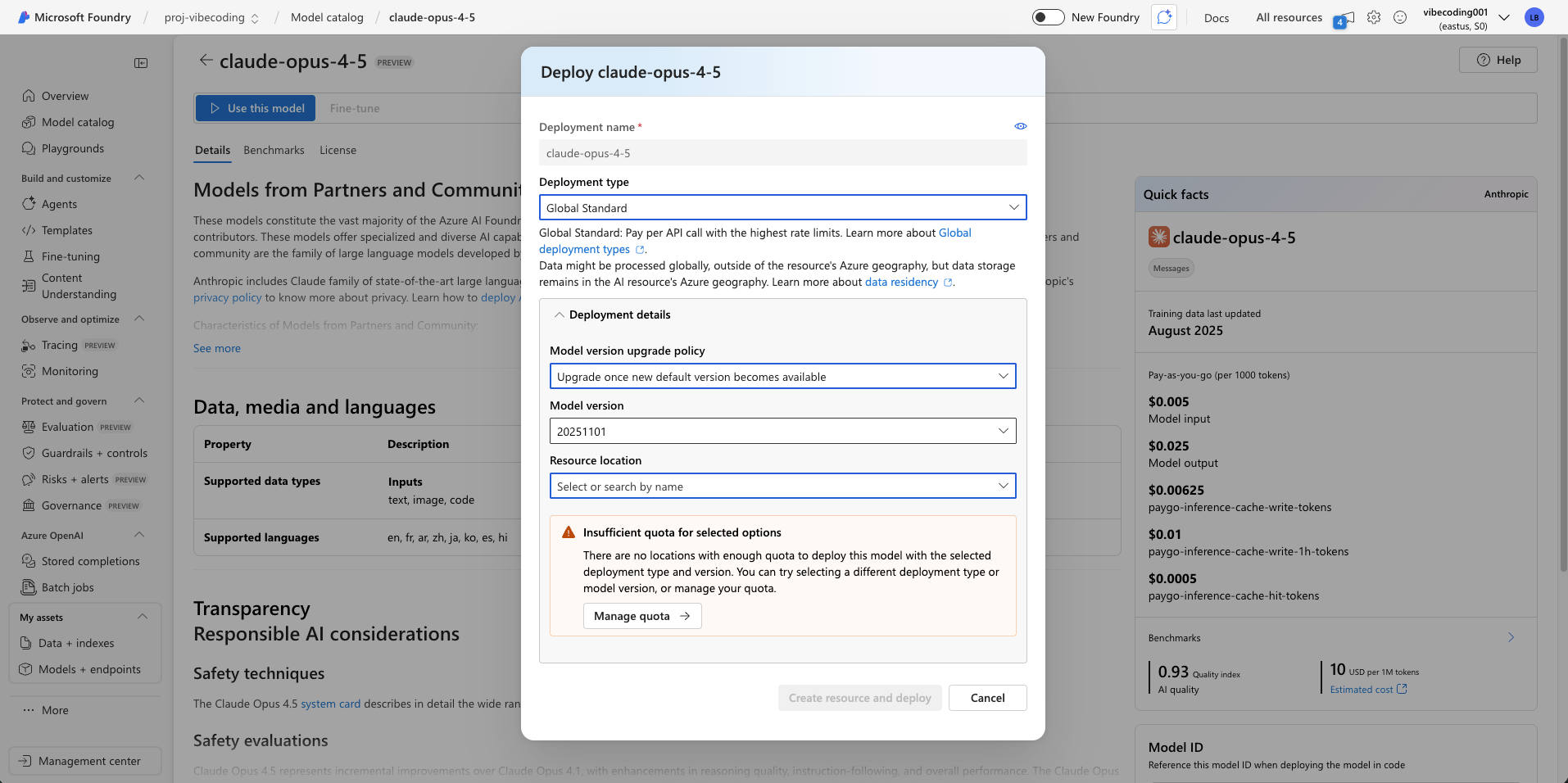Switch to the Benchmarks tab
Viewport: 1568px width, 783px height.
click(x=274, y=150)
